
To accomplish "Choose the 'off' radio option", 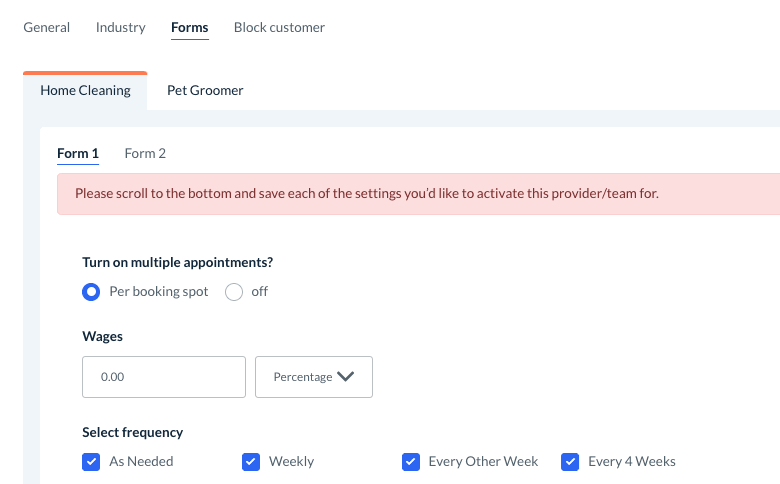I will pos(234,292).
